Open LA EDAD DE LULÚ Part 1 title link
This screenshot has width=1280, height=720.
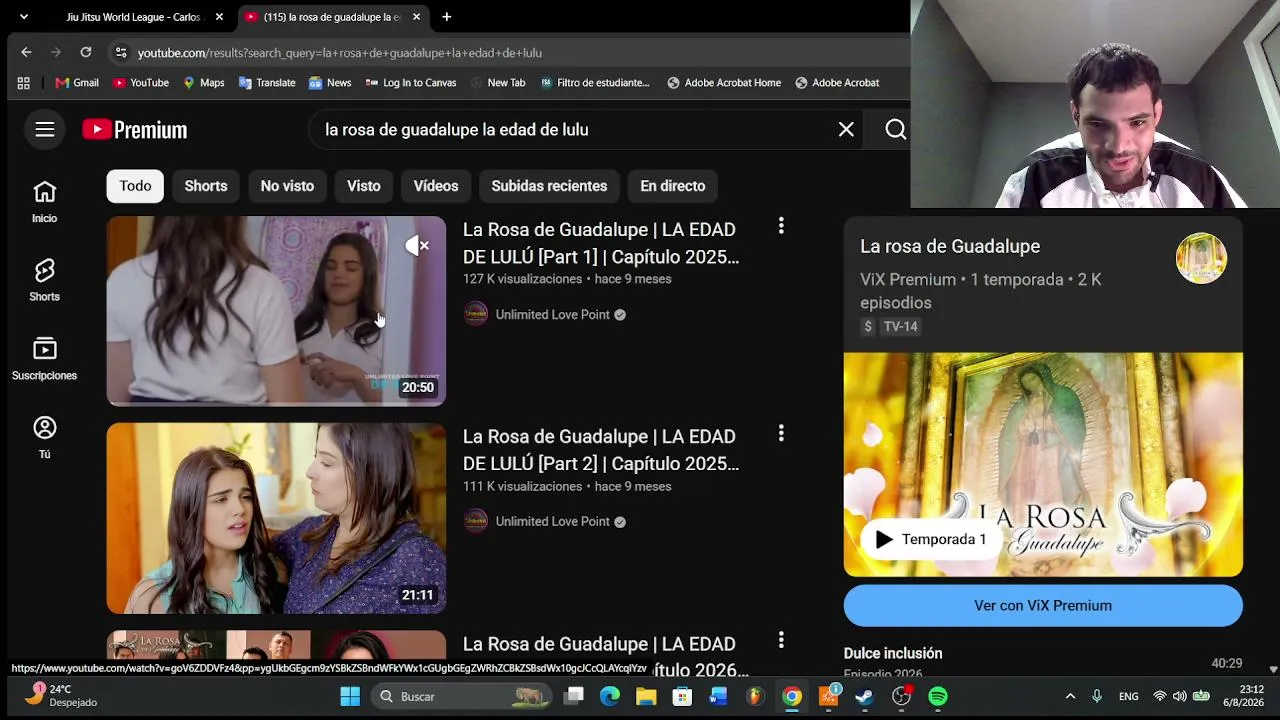pyautogui.click(x=601, y=243)
